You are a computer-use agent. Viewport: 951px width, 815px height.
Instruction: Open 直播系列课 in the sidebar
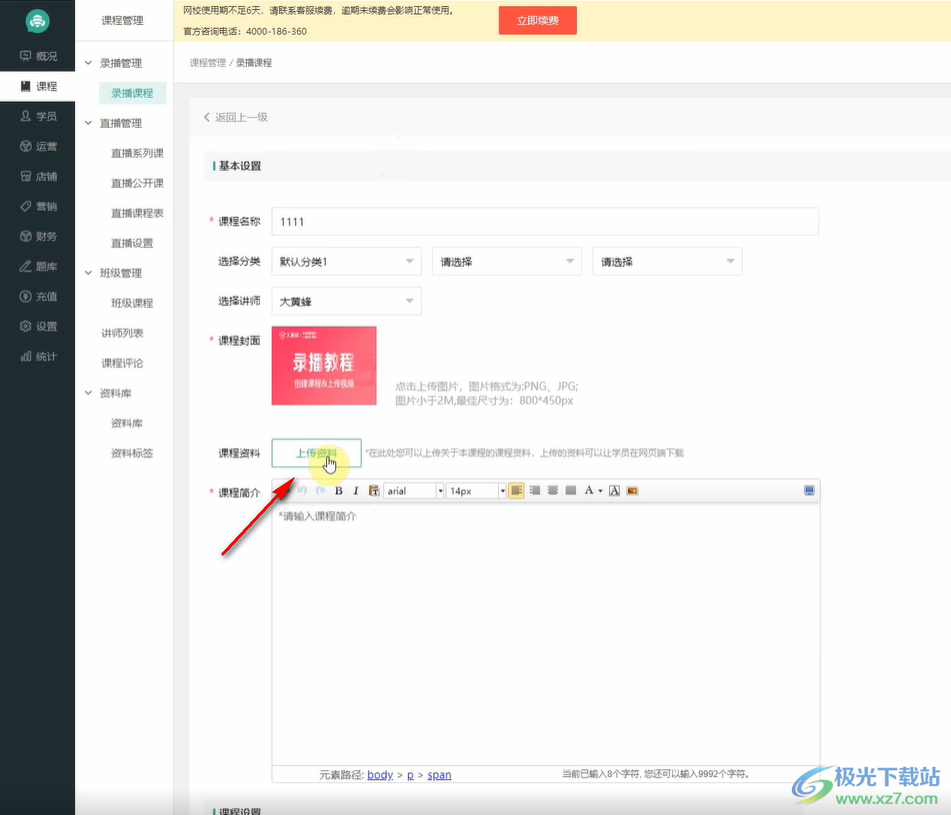[137, 153]
